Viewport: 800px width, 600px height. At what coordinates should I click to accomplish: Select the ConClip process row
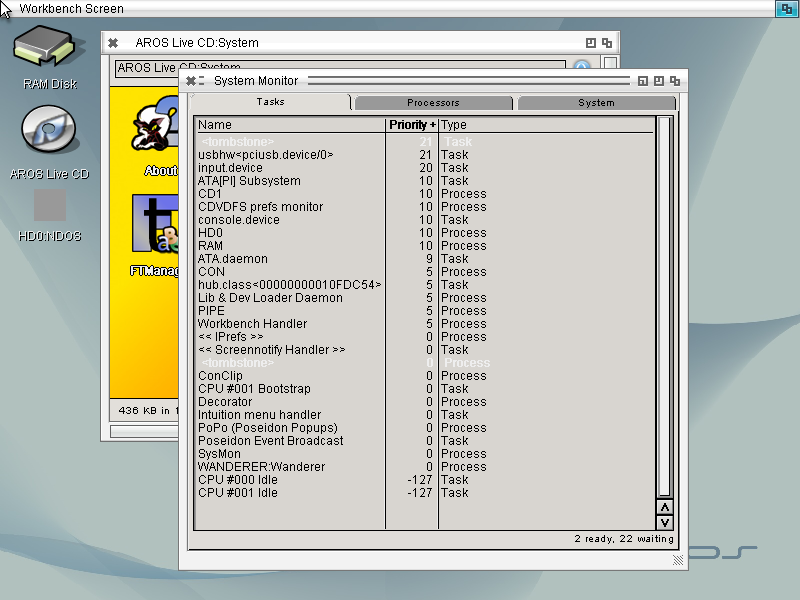tap(425, 376)
